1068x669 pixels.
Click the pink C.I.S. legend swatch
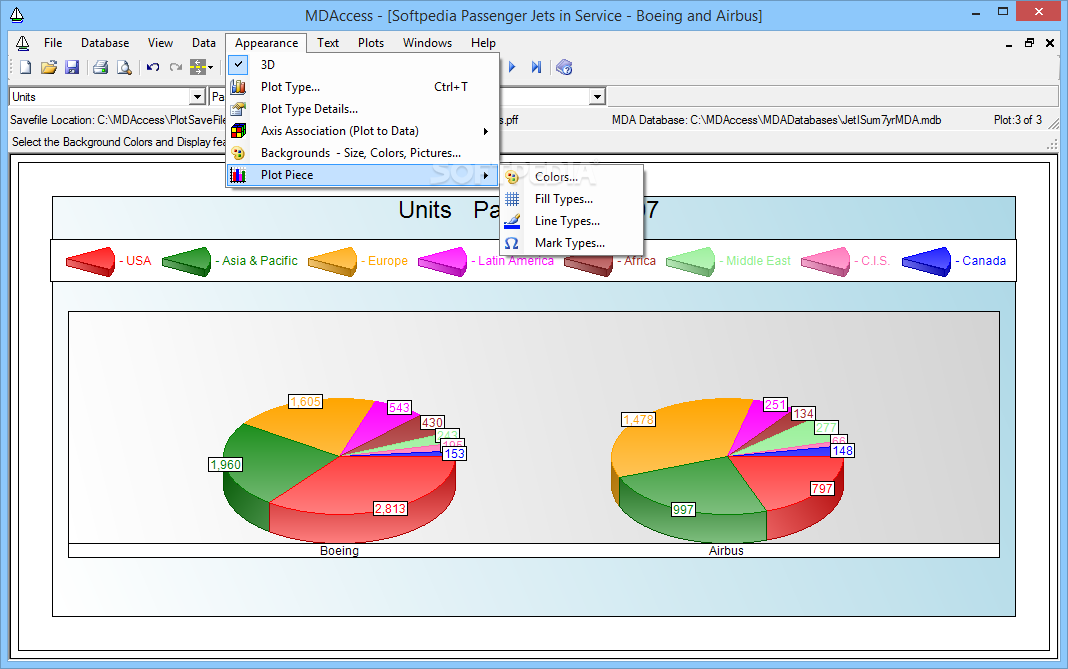[826, 262]
